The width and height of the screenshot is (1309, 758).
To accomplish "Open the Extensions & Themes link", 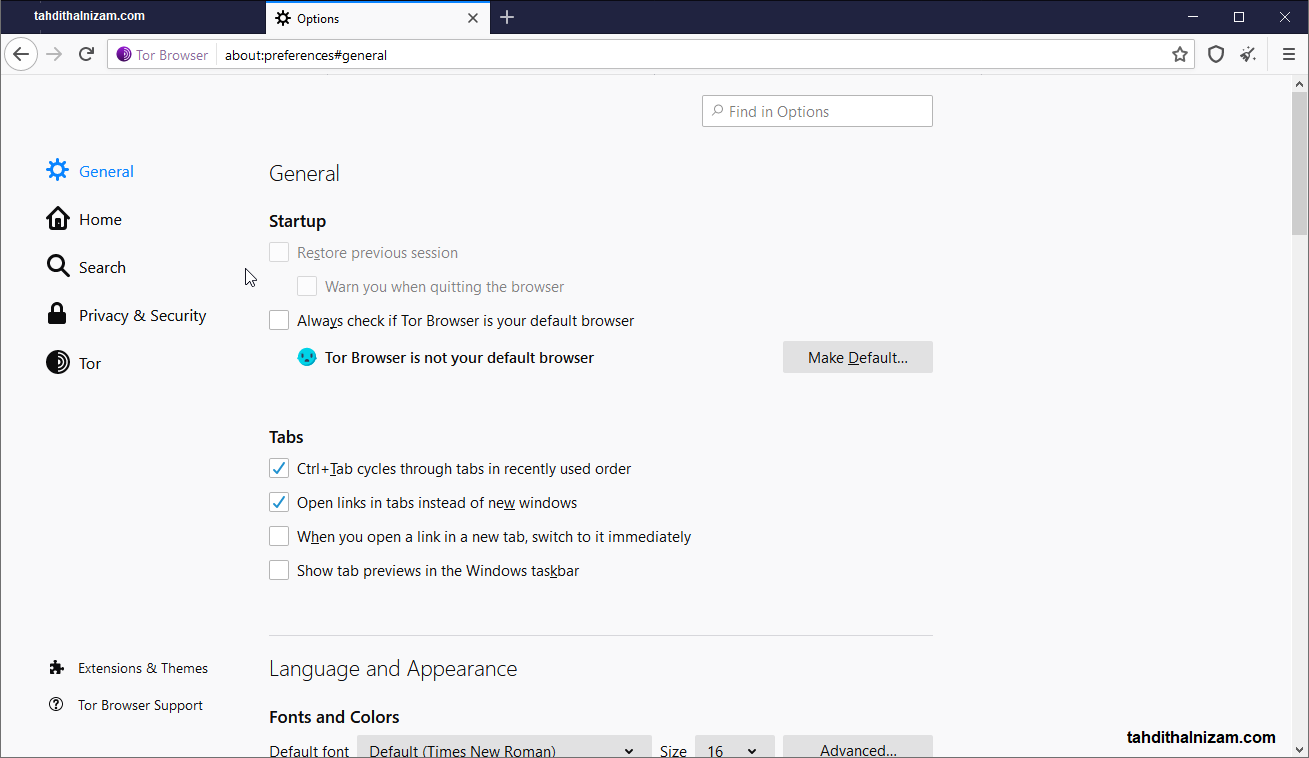I will click(x=143, y=668).
